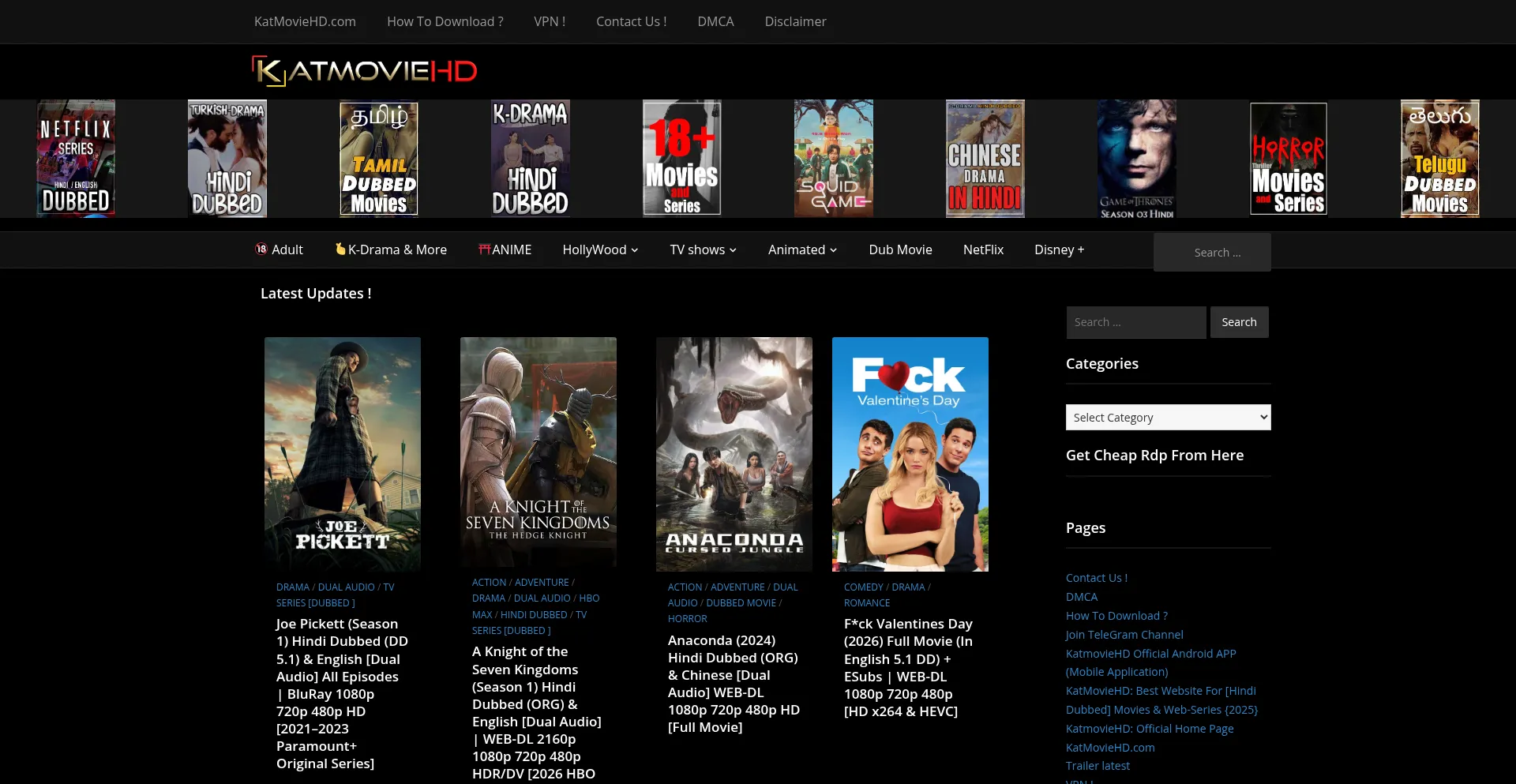Open Tamil Dubbed Movies banner

click(x=379, y=158)
